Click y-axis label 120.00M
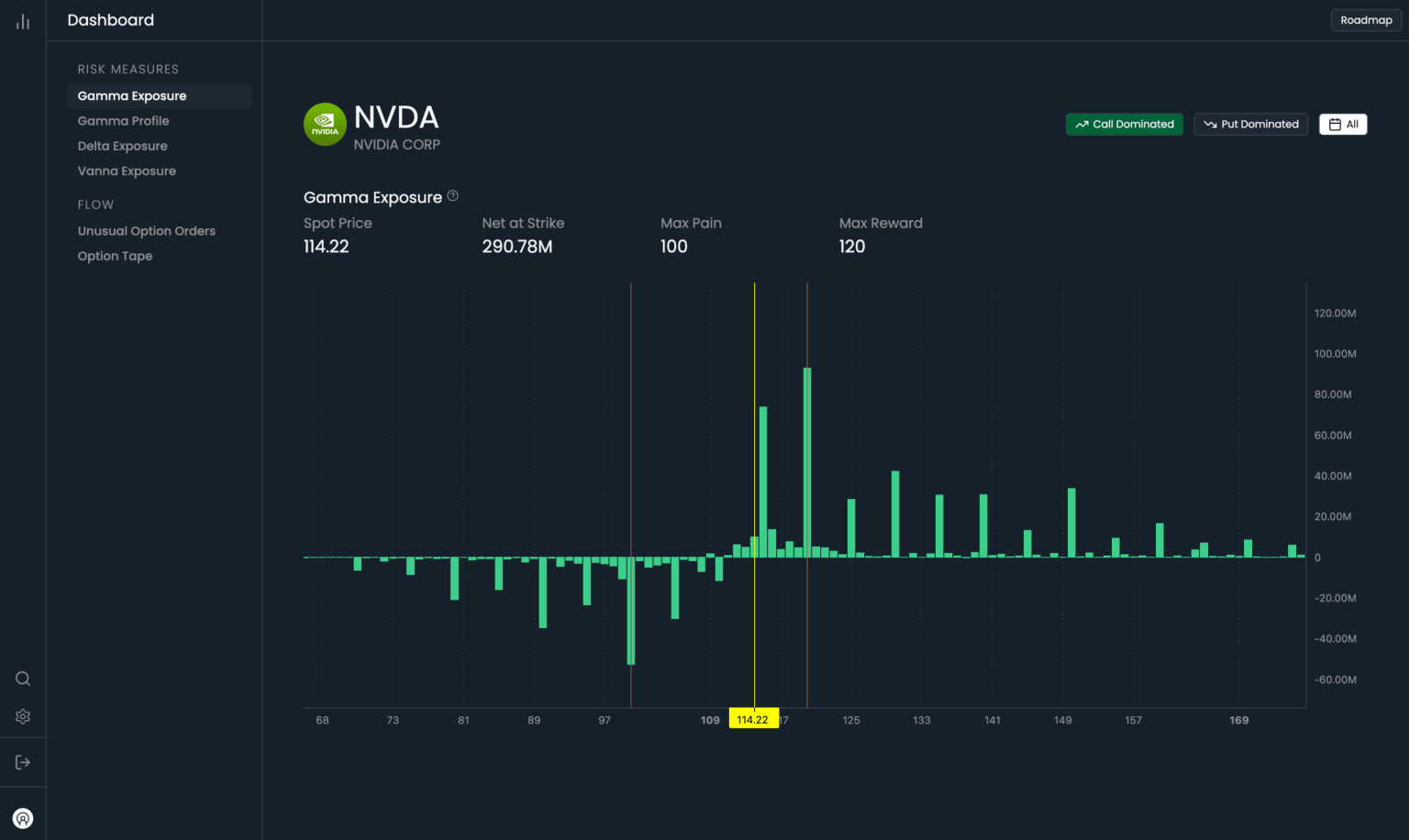Image resolution: width=1409 pixels, height=840 pixels. (x=1335, y=314)
